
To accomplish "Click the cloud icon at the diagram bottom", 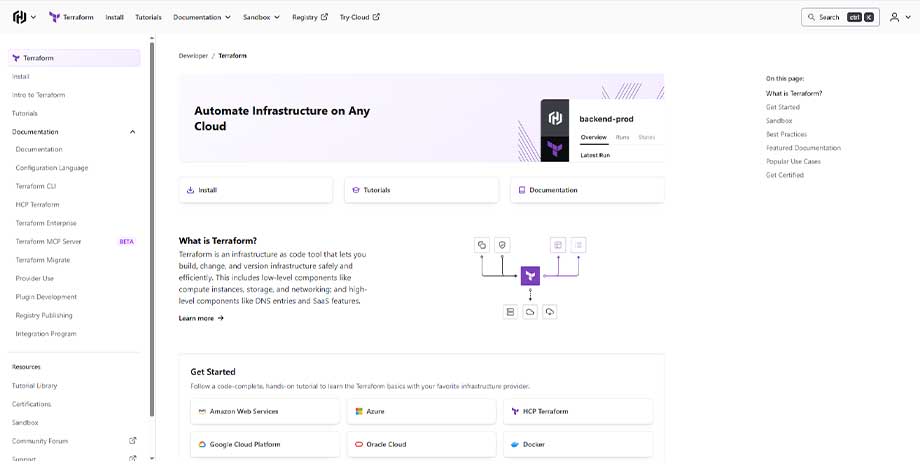I will pos(530,312).
